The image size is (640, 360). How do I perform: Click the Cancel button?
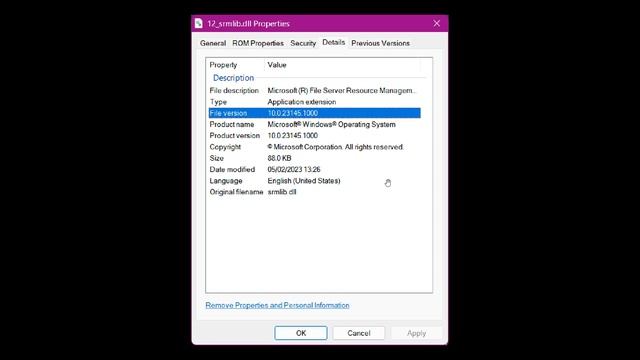click(359, 333)
